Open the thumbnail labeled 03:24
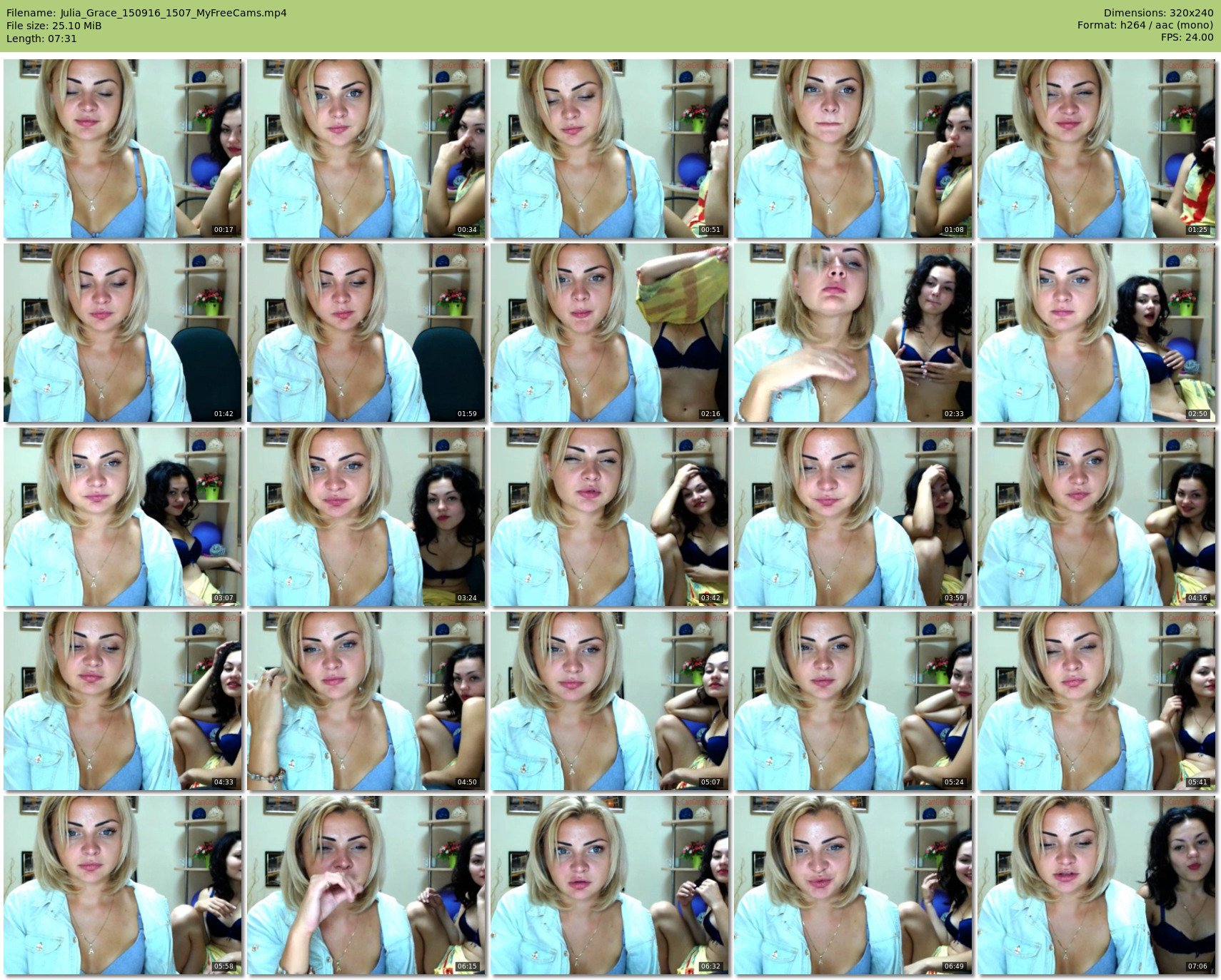This screenshot has height=980, width=1221. point(366,517)
